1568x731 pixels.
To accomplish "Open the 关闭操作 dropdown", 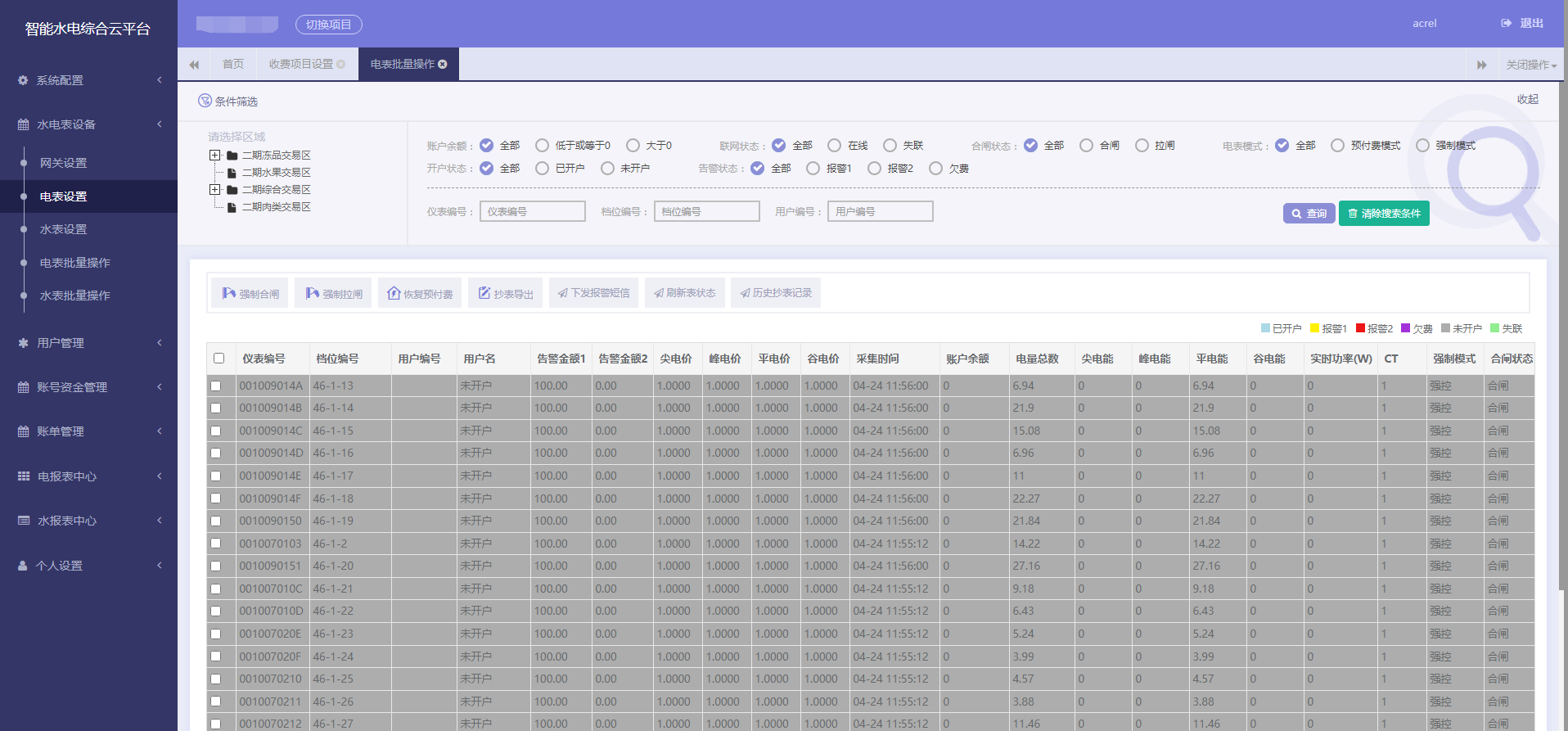I will 1531,65.
